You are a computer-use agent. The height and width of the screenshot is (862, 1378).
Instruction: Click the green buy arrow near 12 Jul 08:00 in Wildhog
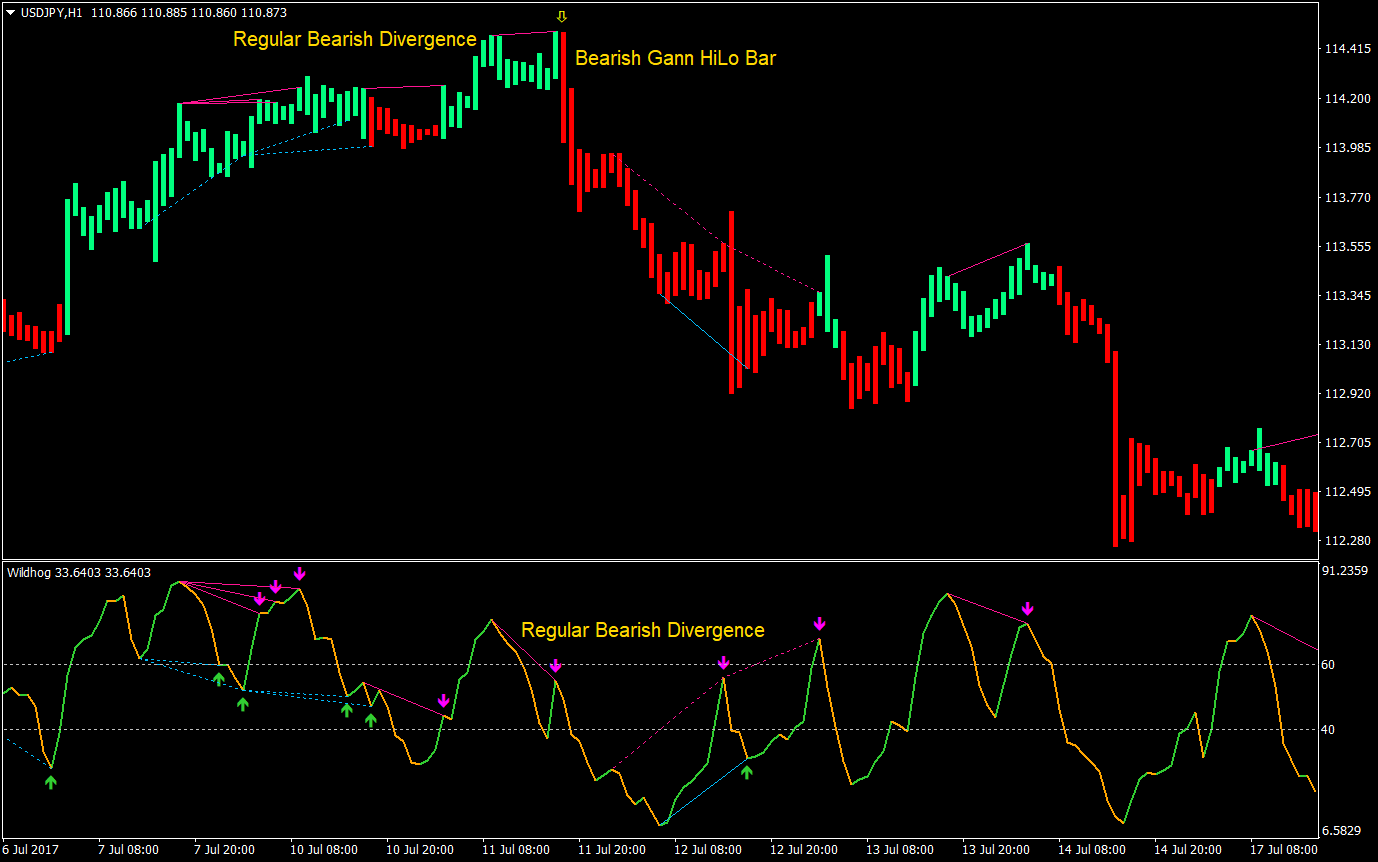click(x=747, y=771)
